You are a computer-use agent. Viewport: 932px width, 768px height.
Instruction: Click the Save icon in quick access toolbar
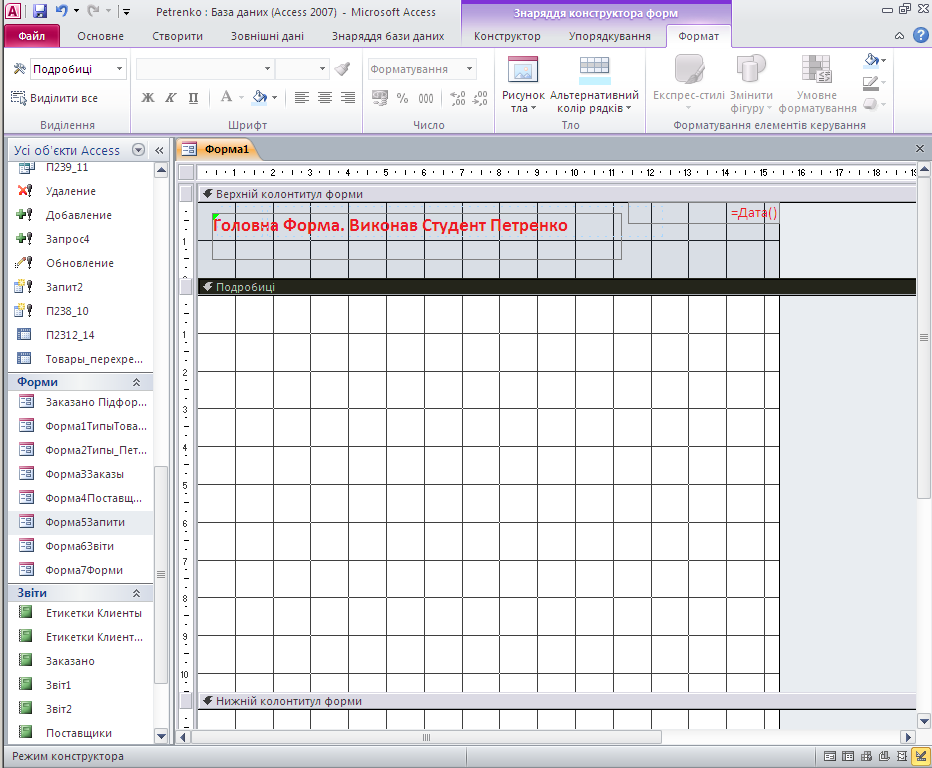(40, 12)
